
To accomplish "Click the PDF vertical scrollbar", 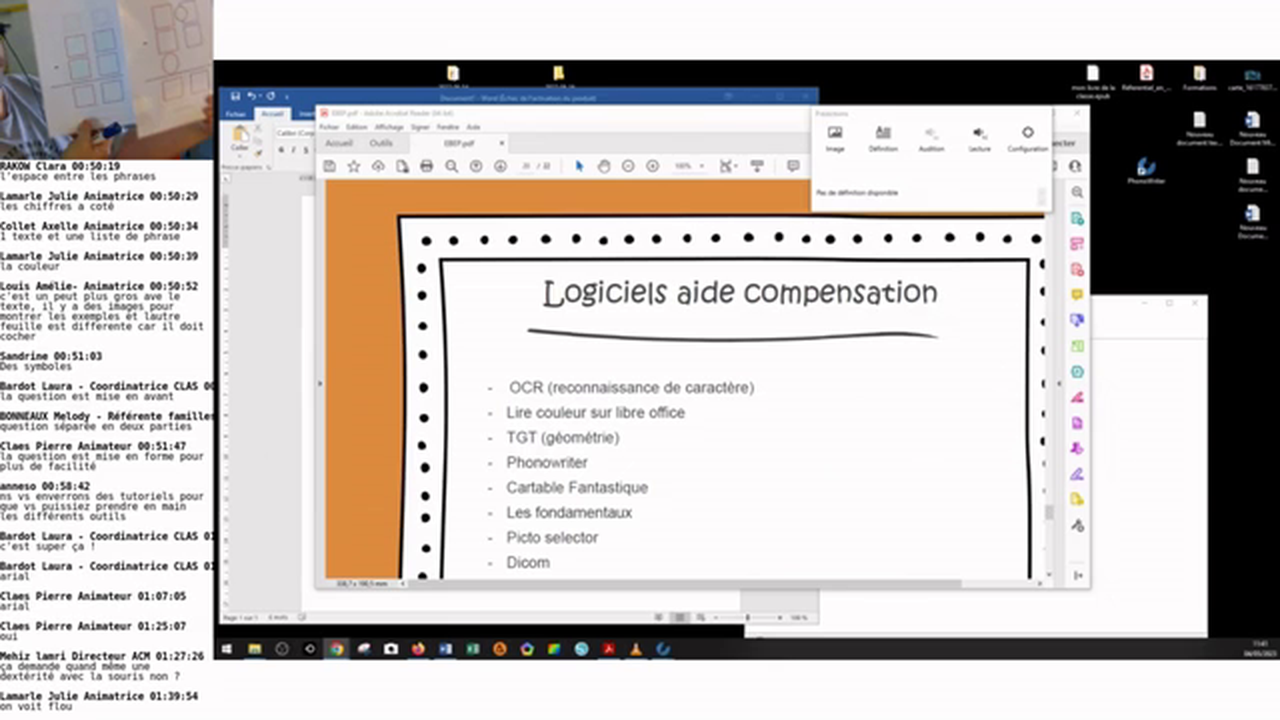I will [x=1050, y=510].
